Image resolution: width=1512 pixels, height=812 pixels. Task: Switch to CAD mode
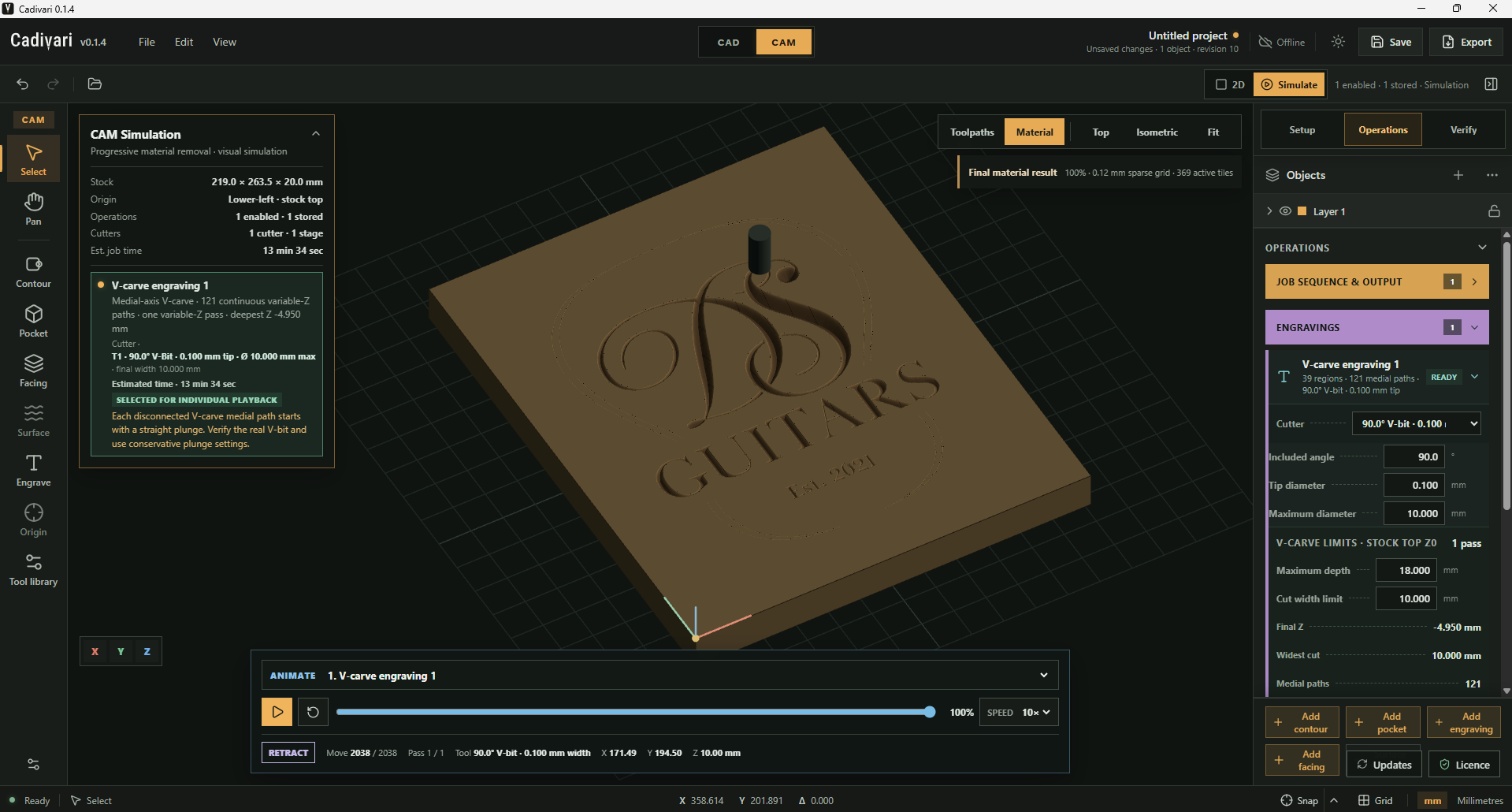point(728,42)
